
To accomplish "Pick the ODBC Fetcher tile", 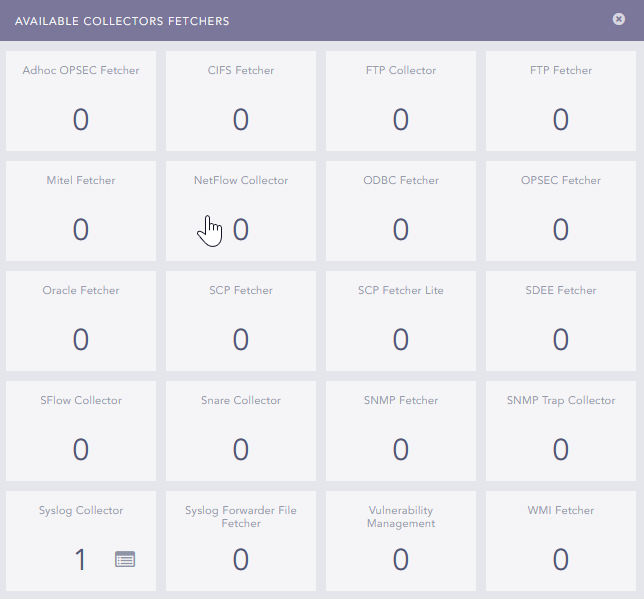I will click(x=401, y=211).
